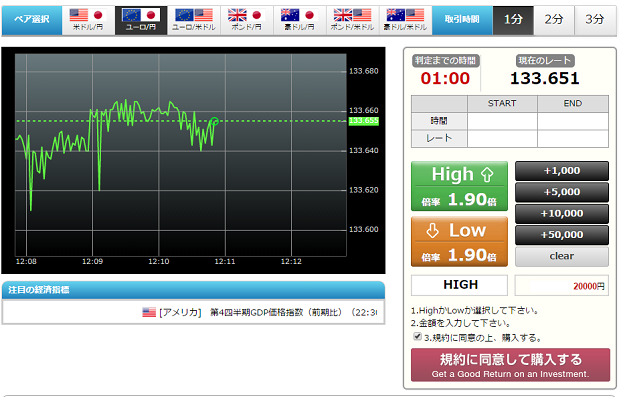The height and width of the screenshot is (397, 619).
Task: Add +10,000 to the bet amount
Action: [x=562, y=213]
